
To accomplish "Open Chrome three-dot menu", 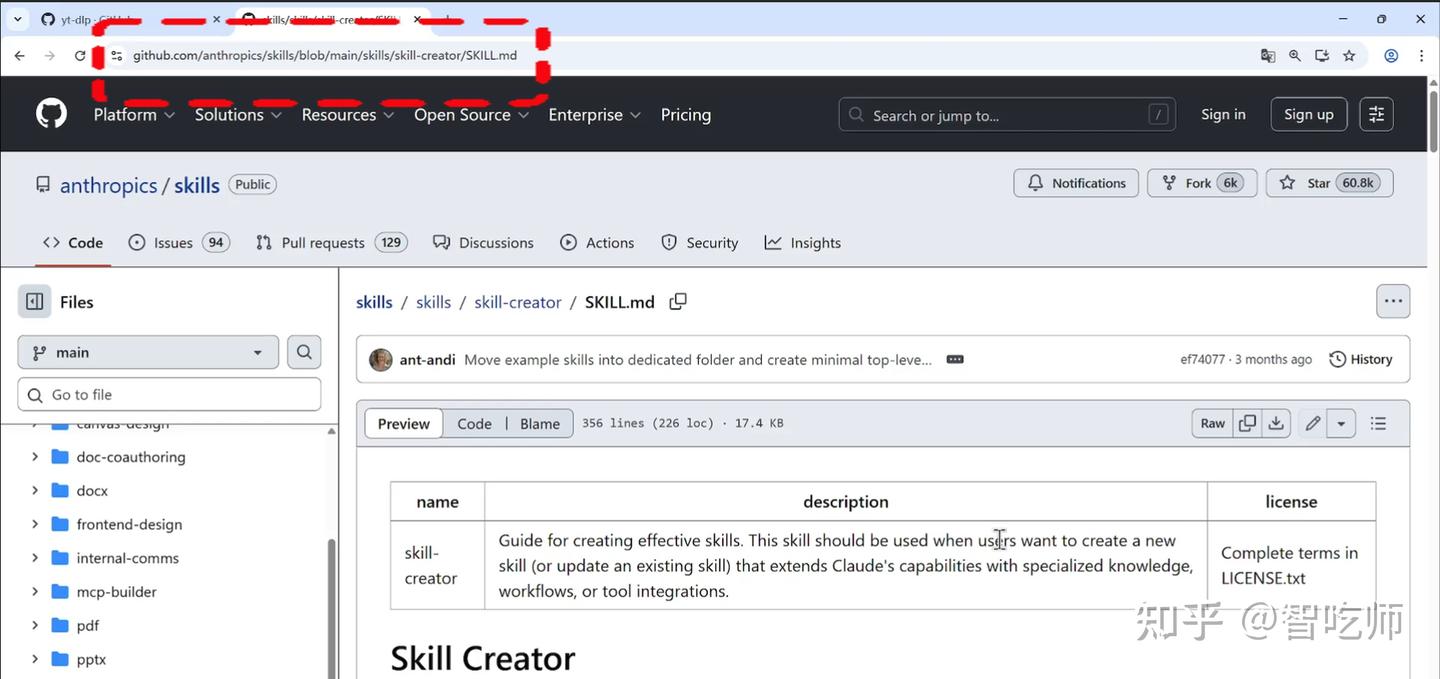I will (x=1421, y=56).
